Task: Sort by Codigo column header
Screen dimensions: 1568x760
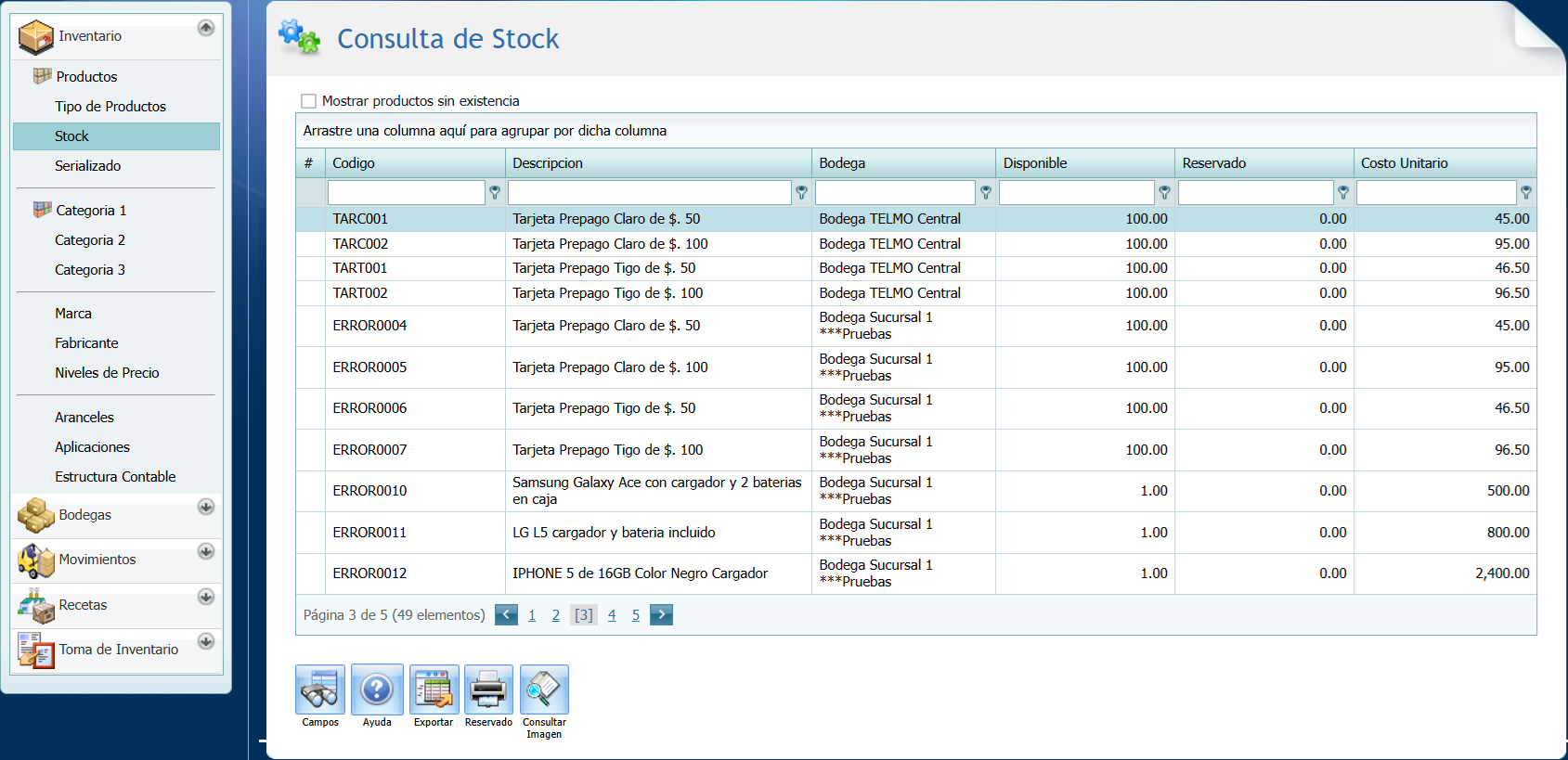Action: pyautogui.click(x=415, y=163)
